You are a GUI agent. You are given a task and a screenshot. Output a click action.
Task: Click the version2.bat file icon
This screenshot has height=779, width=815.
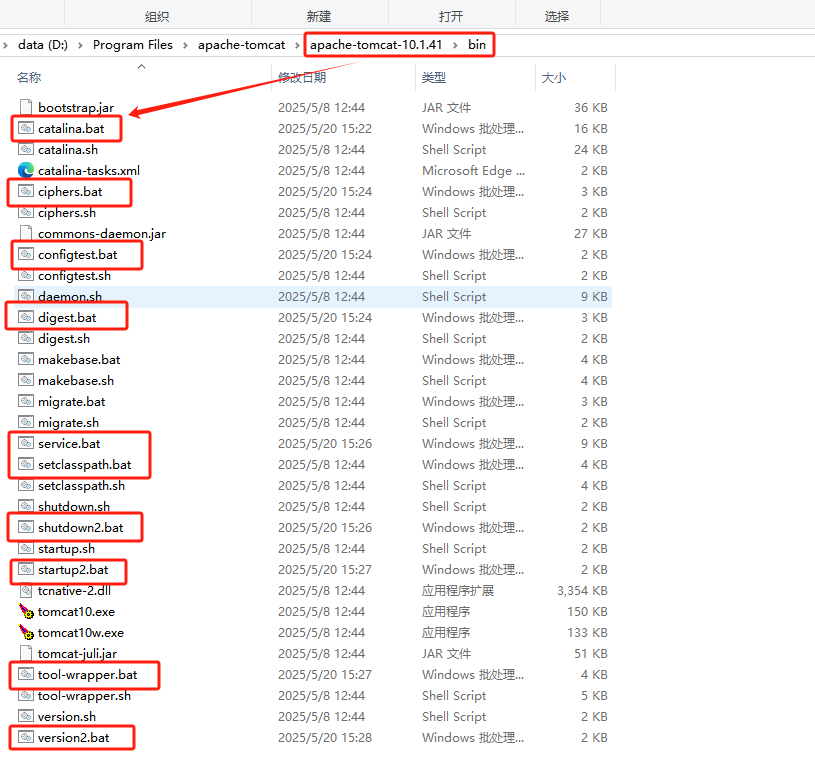26,737
